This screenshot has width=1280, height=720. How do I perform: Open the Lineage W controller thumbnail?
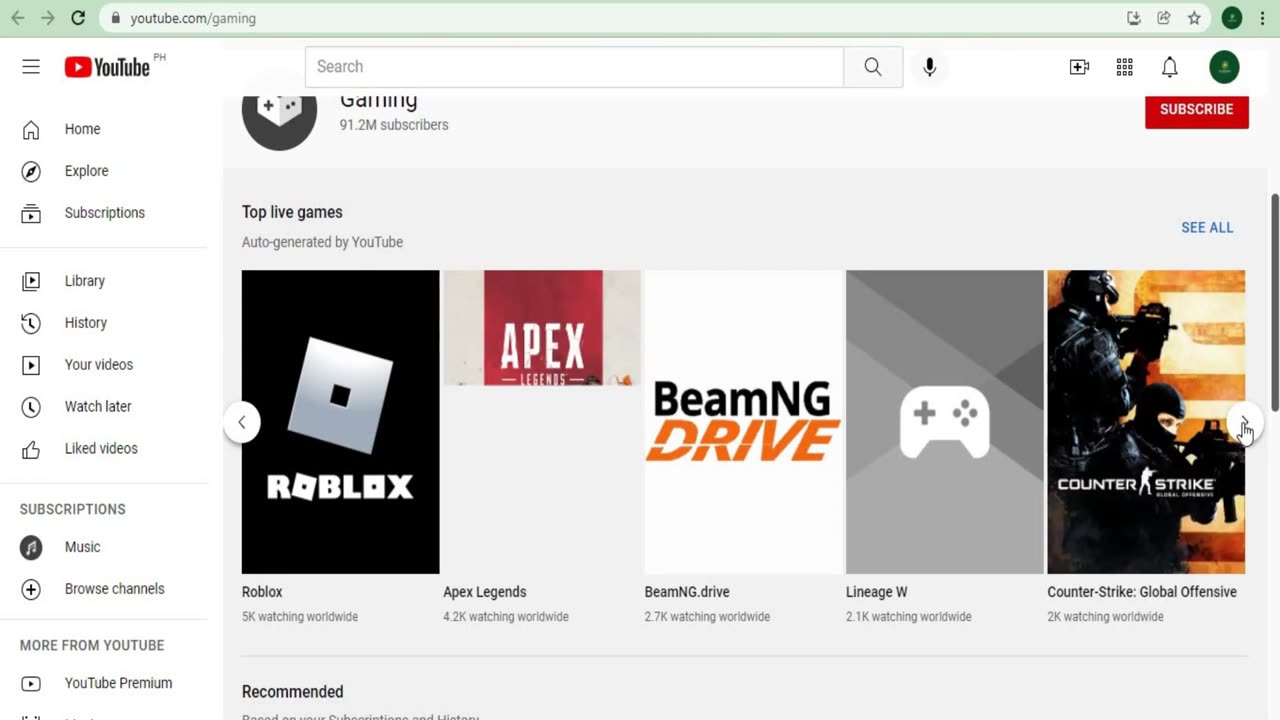point(944,422)
